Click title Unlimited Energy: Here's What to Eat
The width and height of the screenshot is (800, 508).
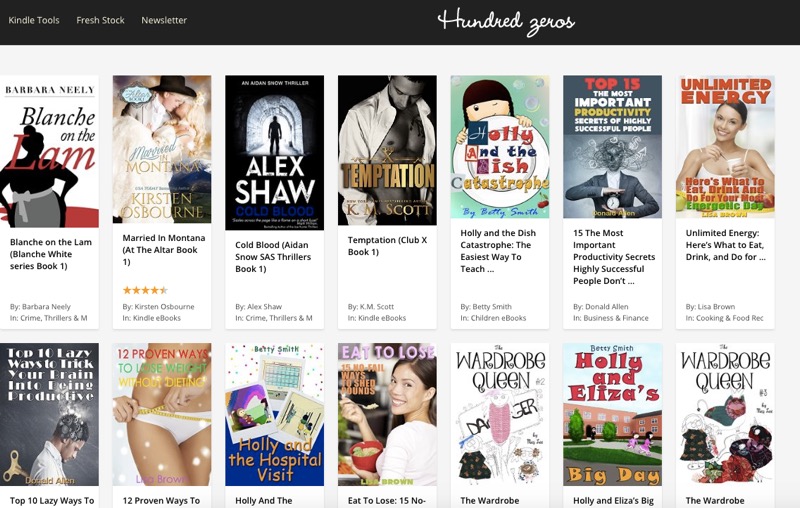[726, 245]
